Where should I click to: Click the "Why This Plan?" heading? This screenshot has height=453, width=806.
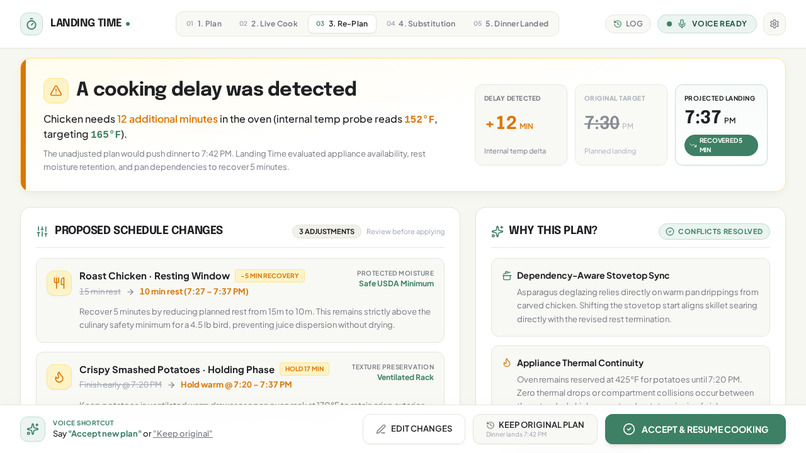(553, 230)
